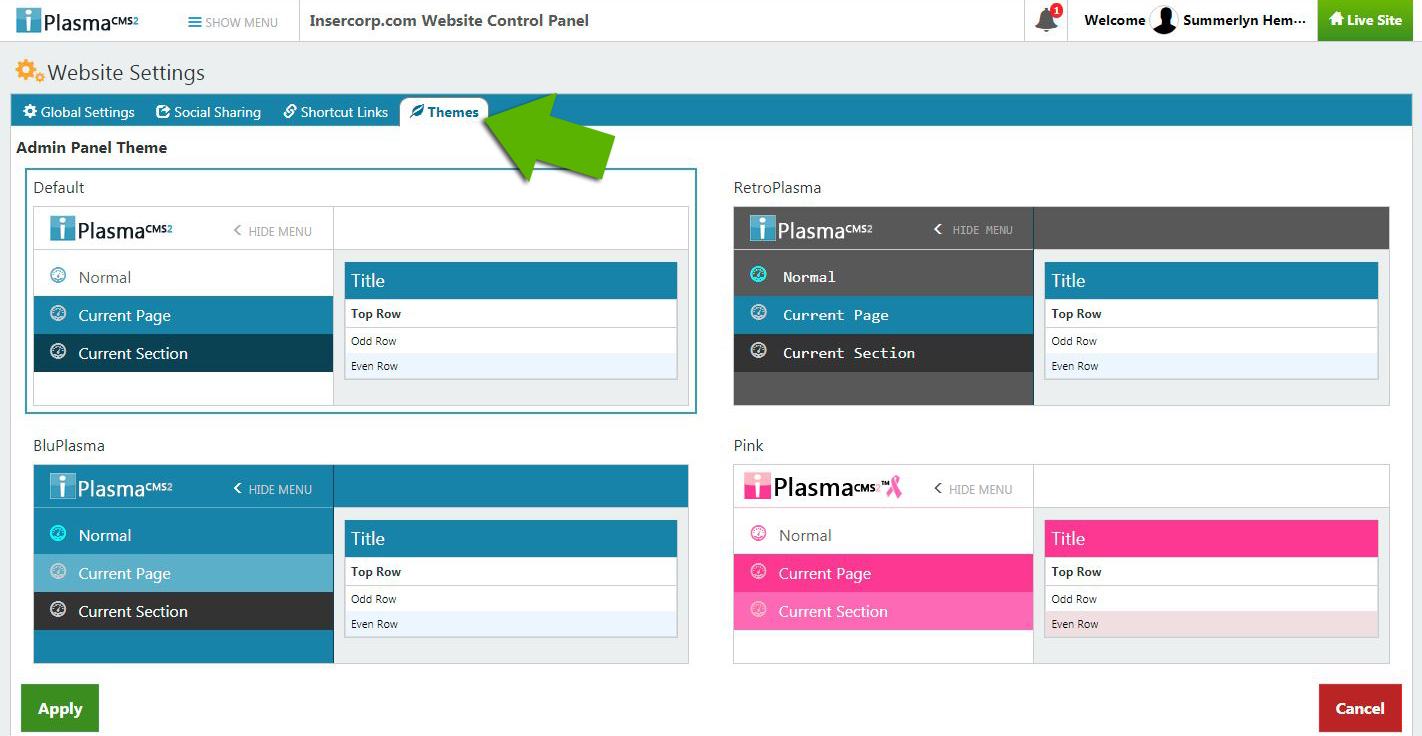Choose the Default admin theme preview
This screenshot has height=736, width=1422.
(x=361, y=305)
